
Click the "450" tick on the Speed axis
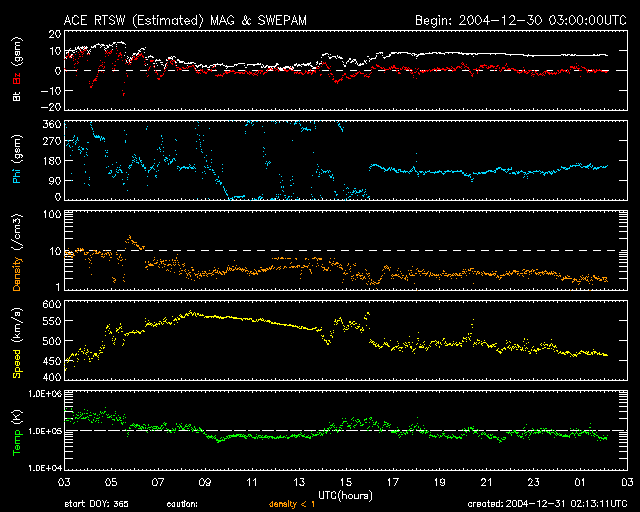[x=52, y=361]
